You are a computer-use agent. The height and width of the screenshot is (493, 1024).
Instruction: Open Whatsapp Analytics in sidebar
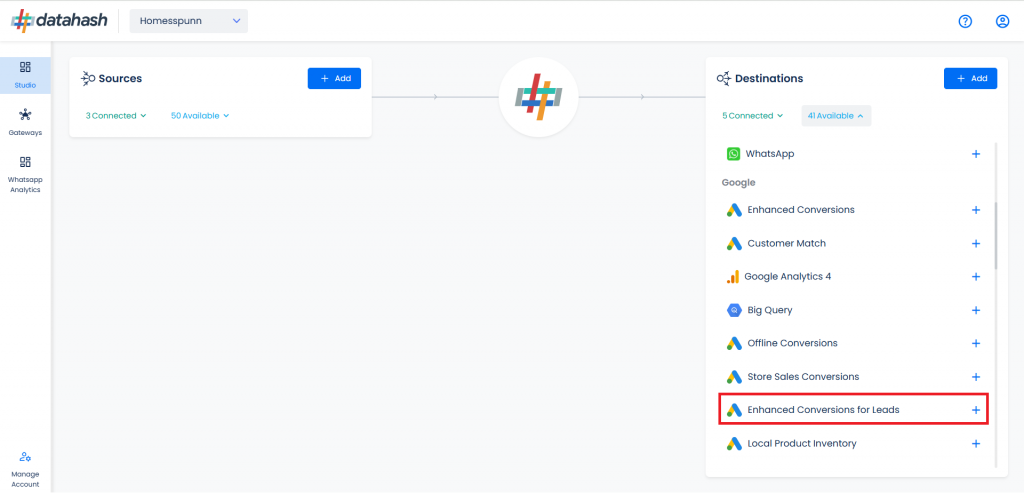[25, 174]
